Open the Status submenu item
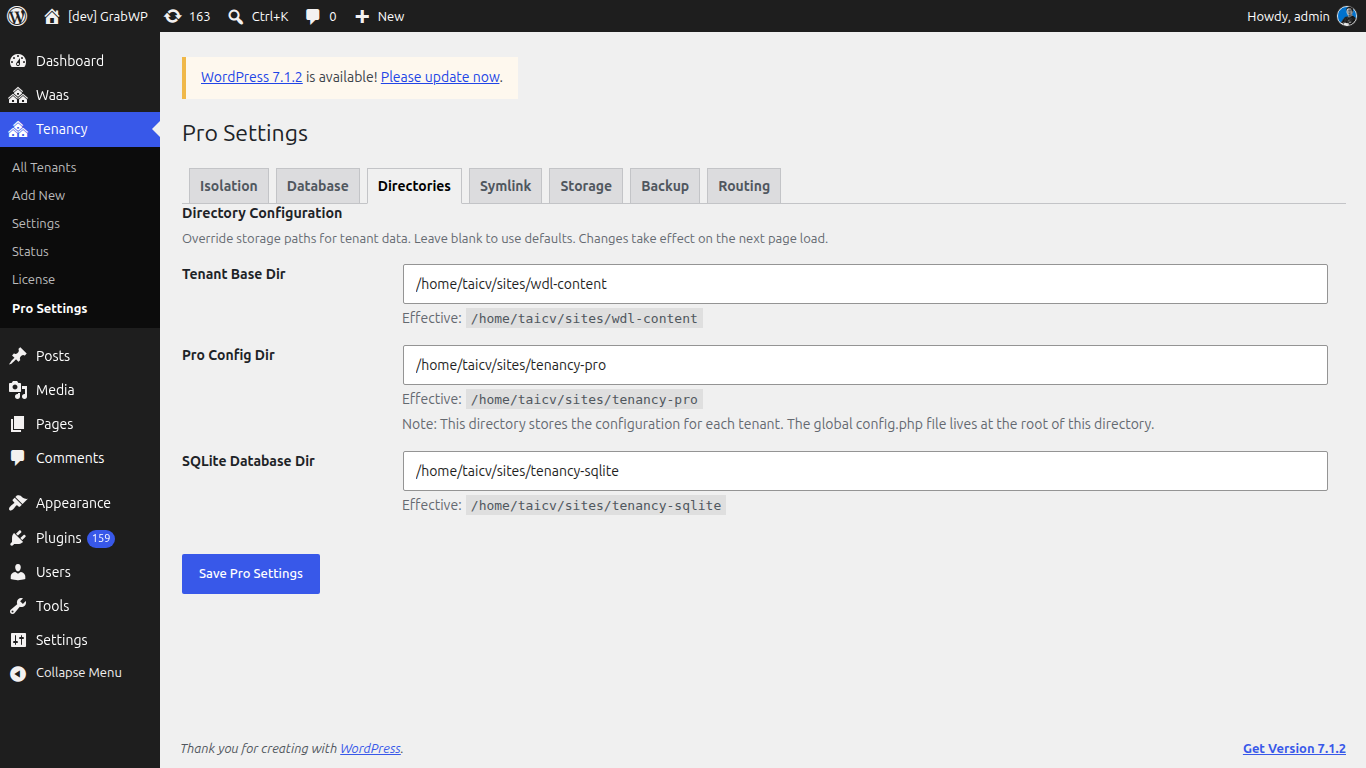The width and height of the screenshot is (1366, 768). [x=30, y=251]
